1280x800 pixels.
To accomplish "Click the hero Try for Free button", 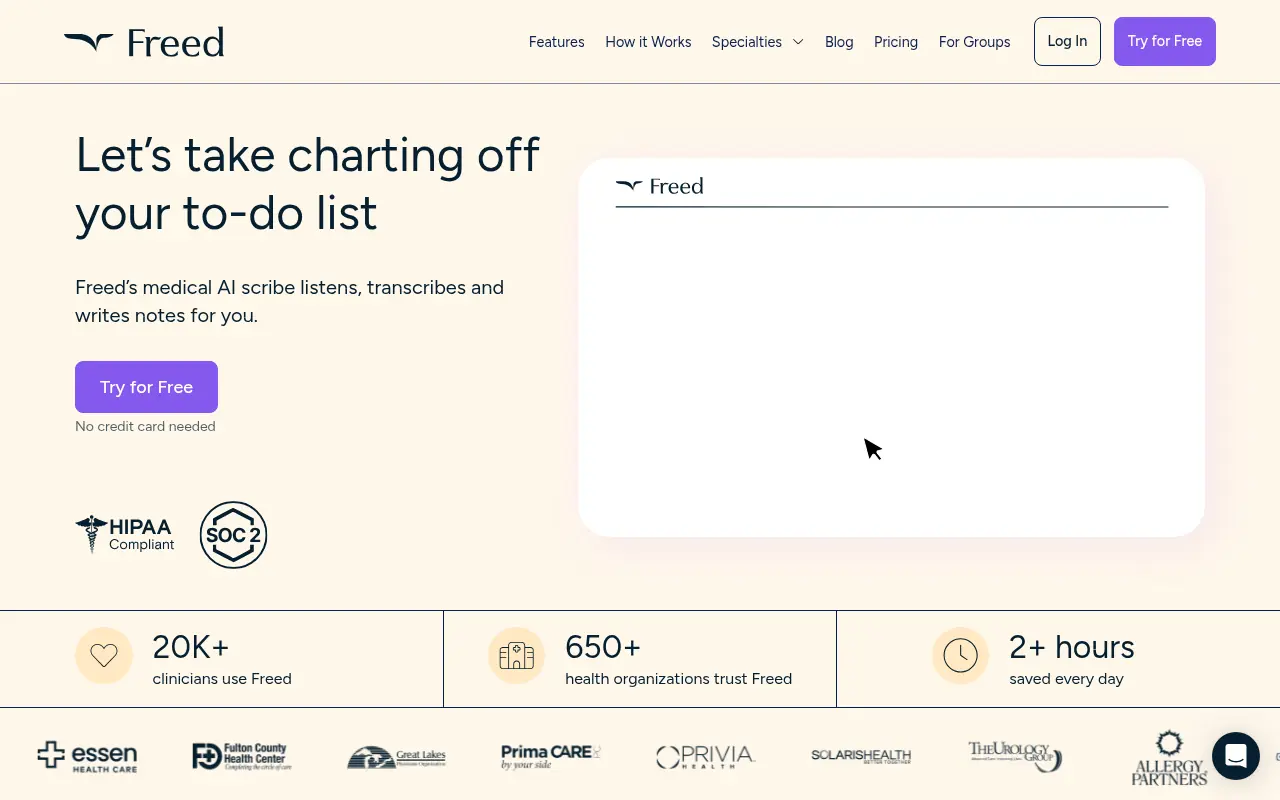I will click(x=146, y=387).
